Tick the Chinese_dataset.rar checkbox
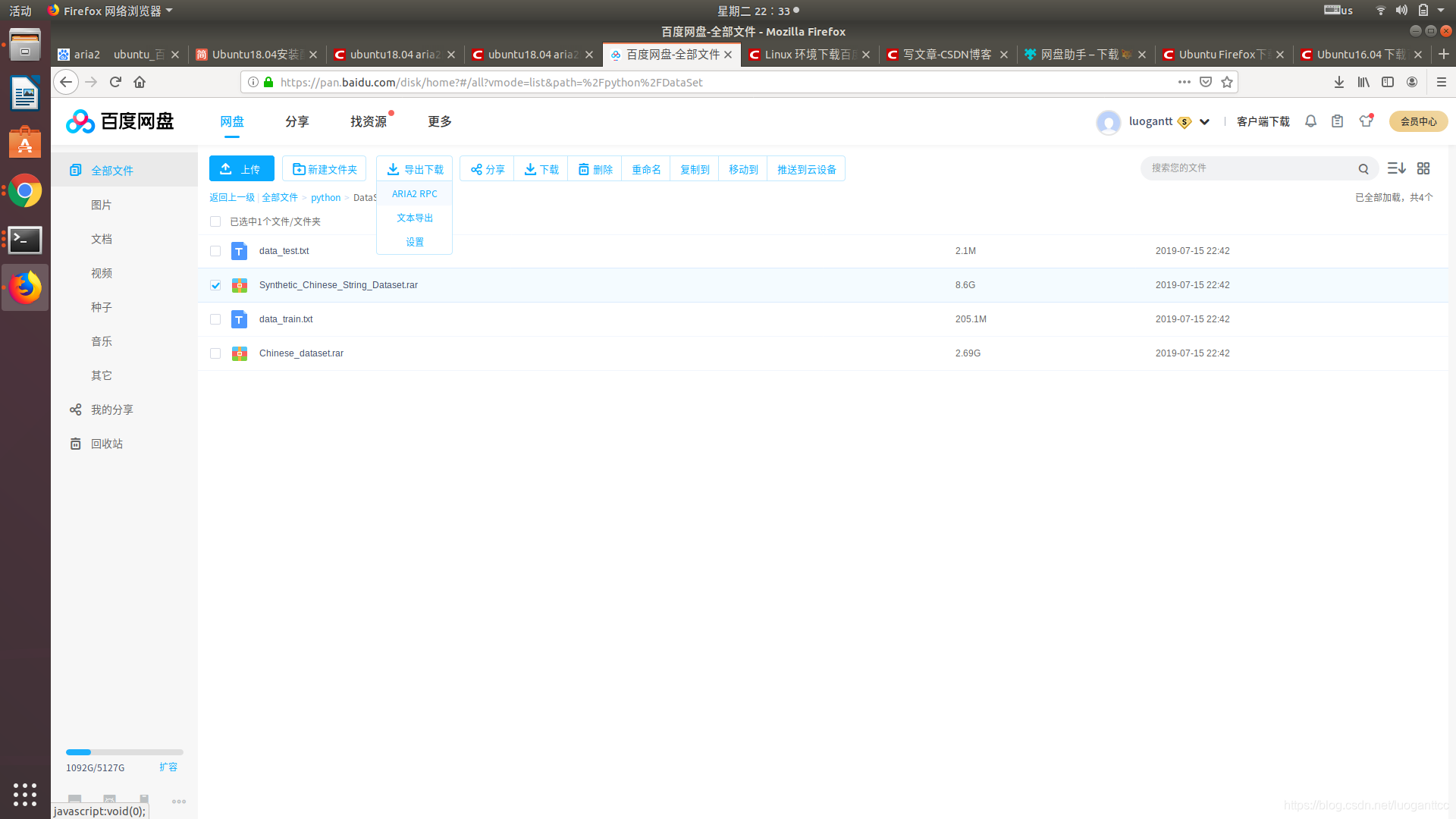The image size is (1456, 819). 215,353
